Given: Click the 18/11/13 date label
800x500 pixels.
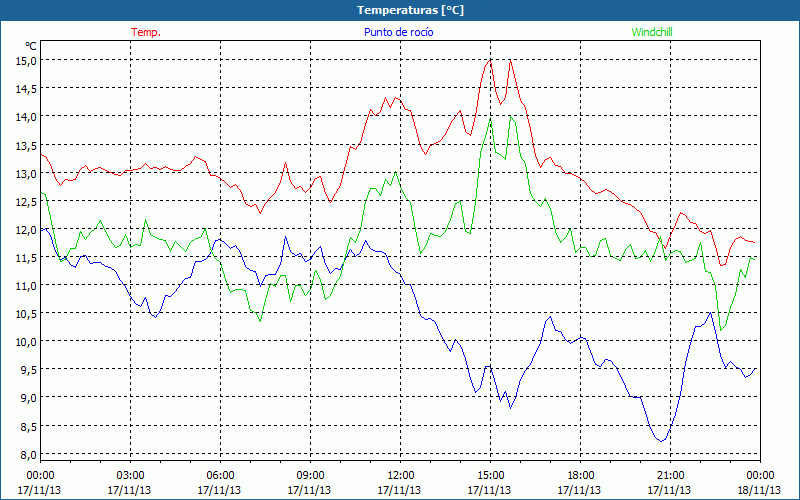Looking at the screenshot, I should [x=760, y=490].
